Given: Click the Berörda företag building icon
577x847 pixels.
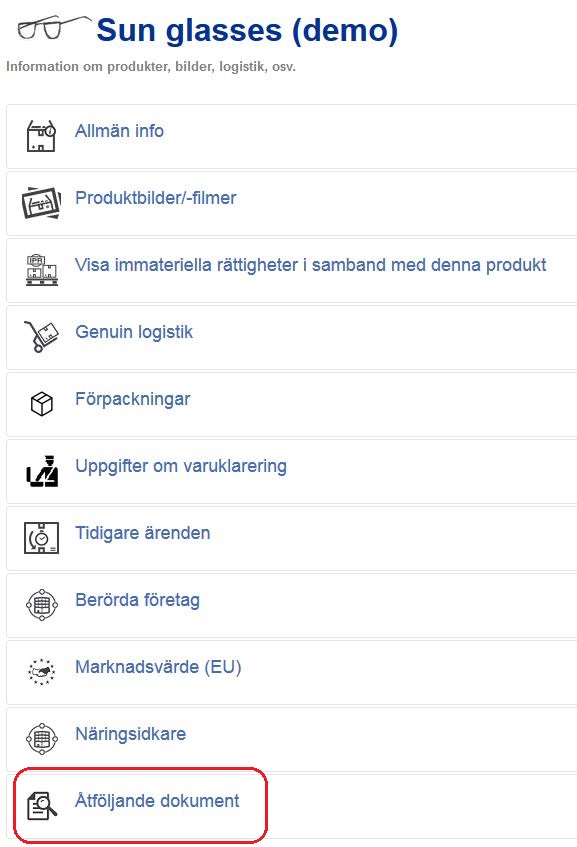Looking at the screenshot, I should [x=42, y=604].
